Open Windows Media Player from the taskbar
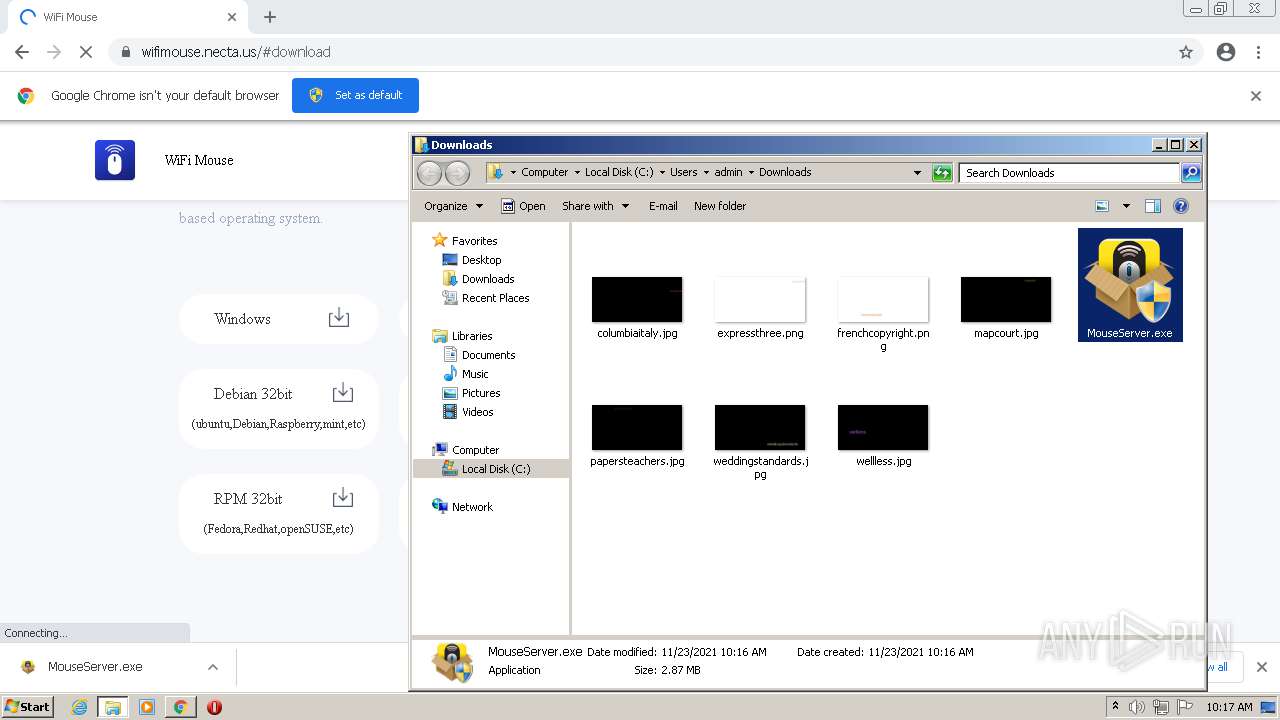The height and width of the screenshot is (720, 1280). pyautogui.click(x=147, y=707)
